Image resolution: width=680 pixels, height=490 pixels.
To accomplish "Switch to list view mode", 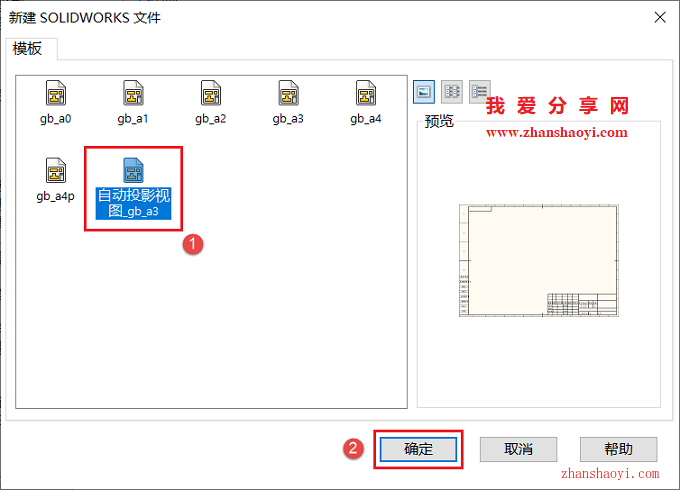I will (x=452, y=91).
